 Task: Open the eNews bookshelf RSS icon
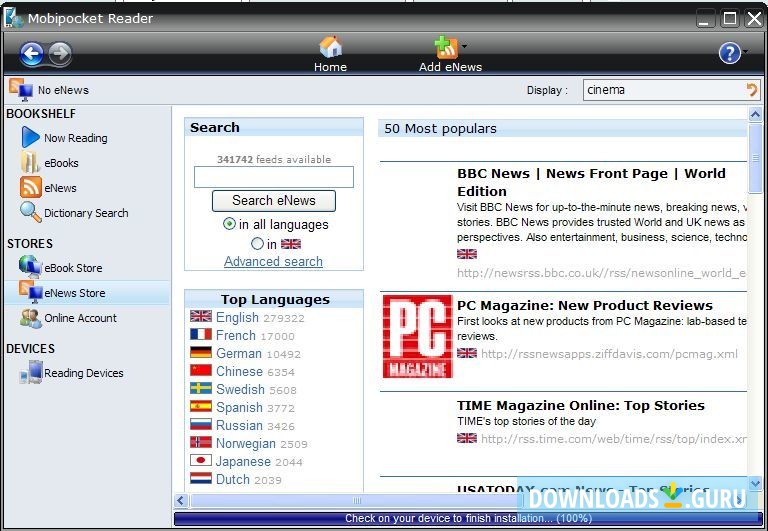click(x=30, y=187)
